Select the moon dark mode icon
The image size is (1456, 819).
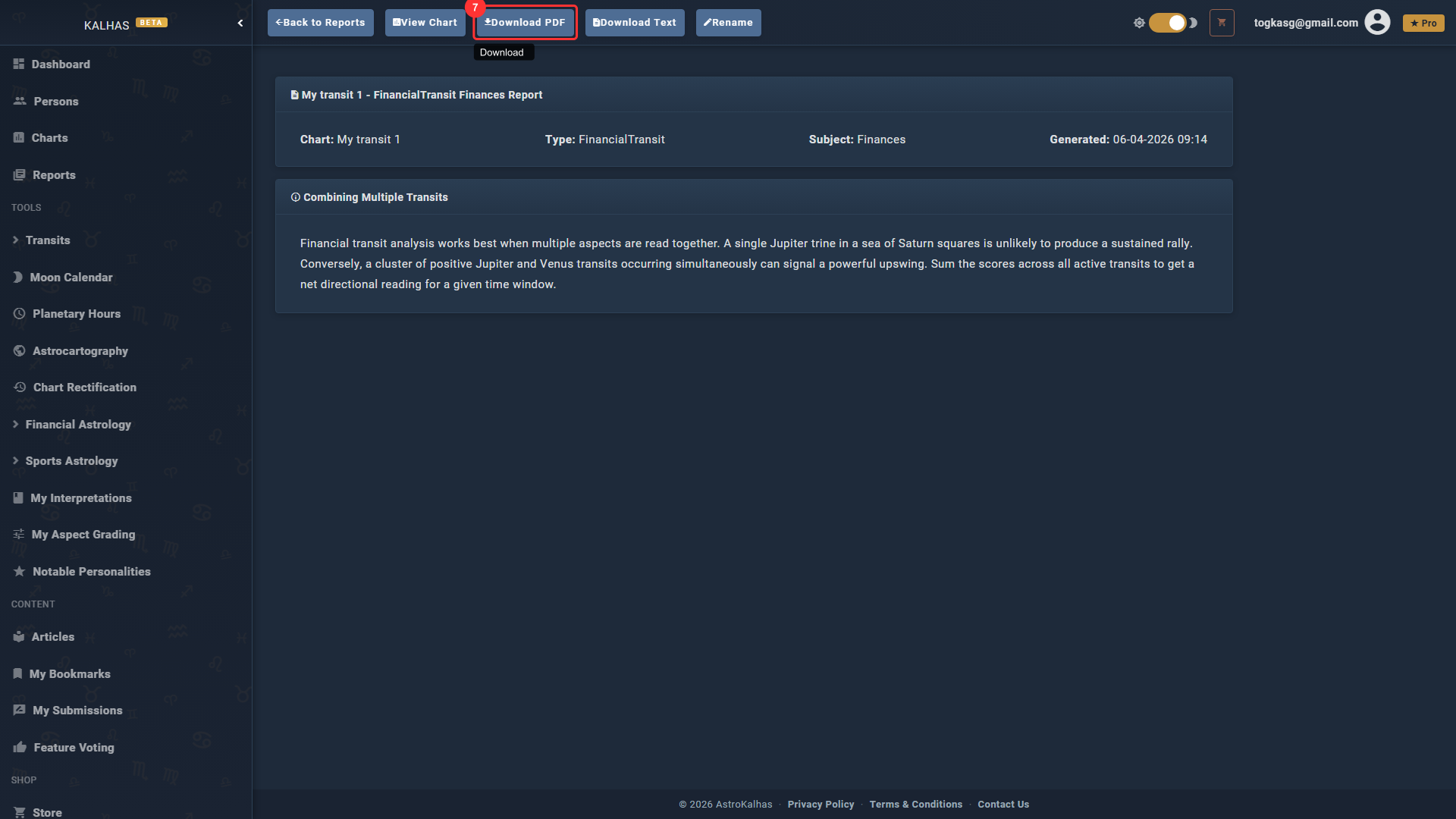(1194, 23)
